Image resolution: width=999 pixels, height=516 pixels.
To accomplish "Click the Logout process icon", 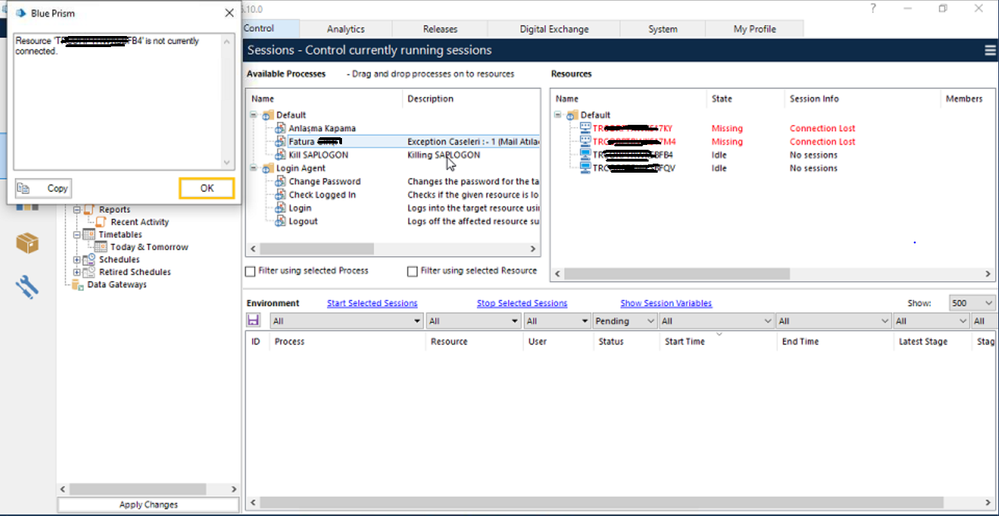I will click(280, 222).
